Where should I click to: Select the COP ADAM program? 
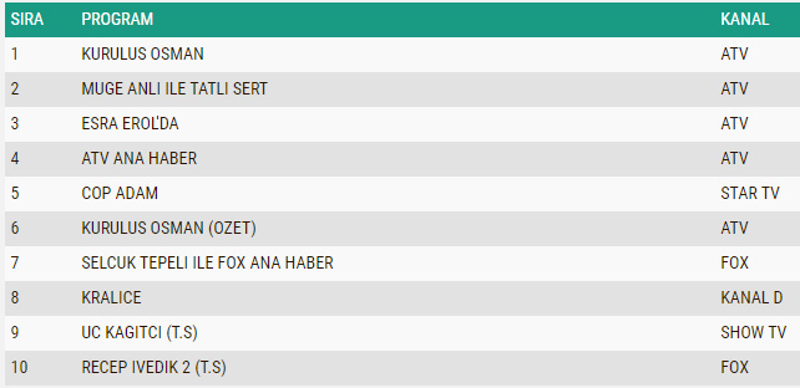[120, 193]
